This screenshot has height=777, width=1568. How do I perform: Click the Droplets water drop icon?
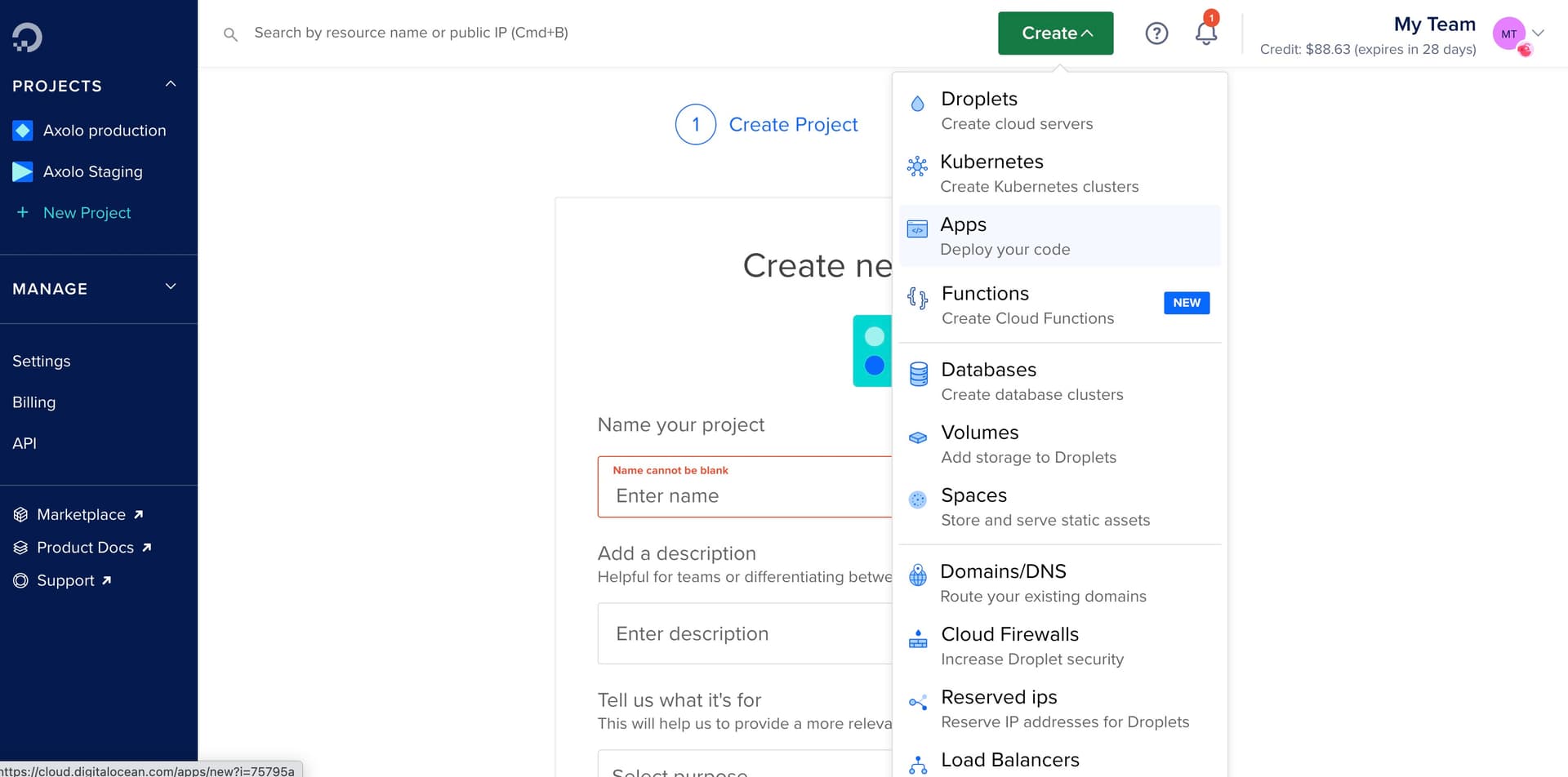coord(917,104)
